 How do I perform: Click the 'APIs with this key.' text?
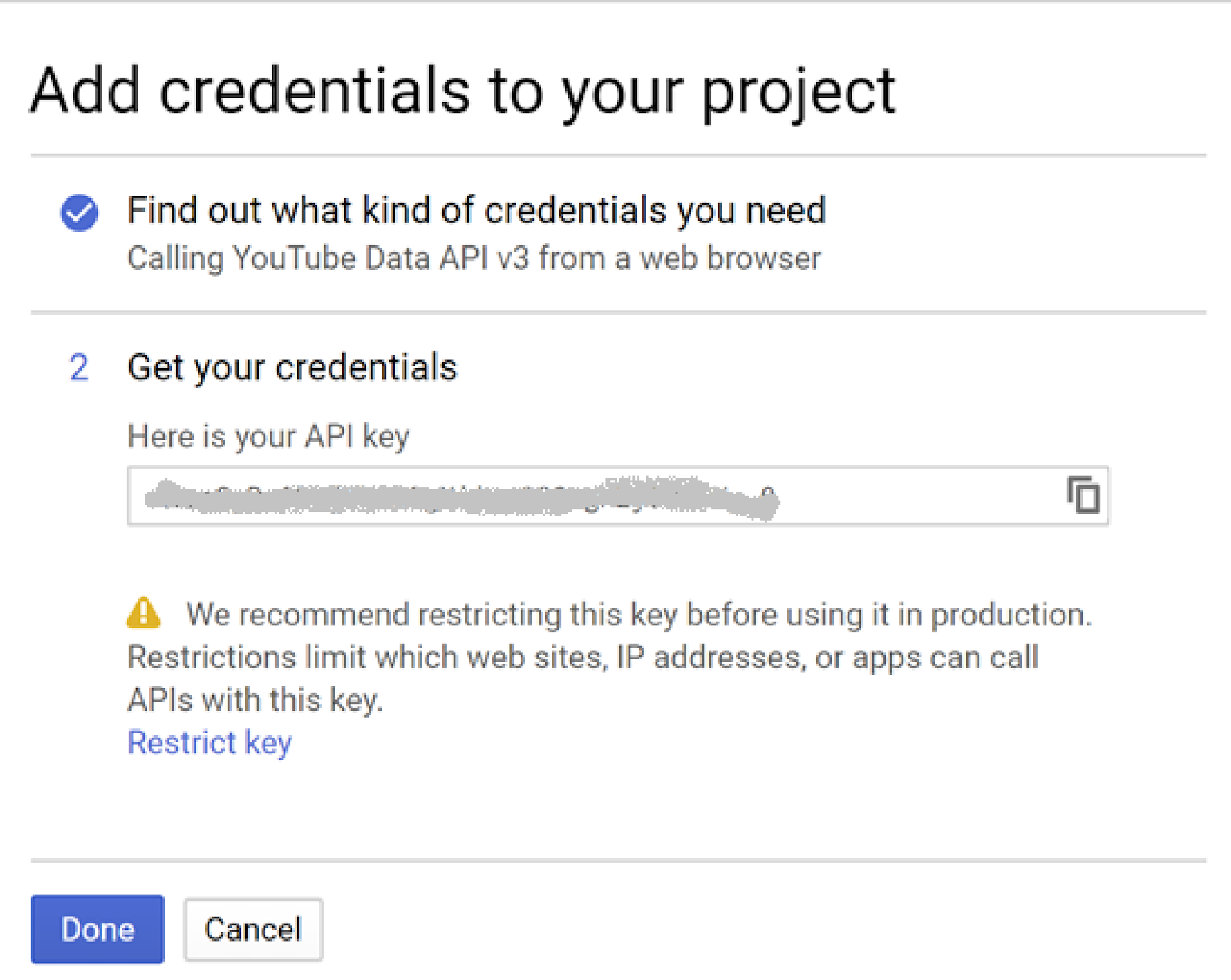pyautogui.click(x=255, y=701)
